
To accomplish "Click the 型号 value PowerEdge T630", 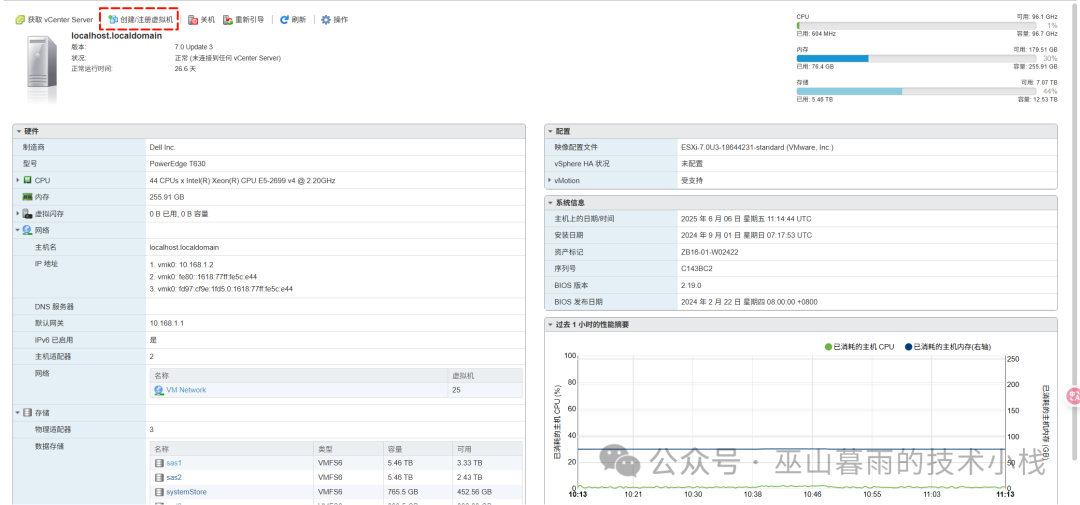I will tap(177, 164).
